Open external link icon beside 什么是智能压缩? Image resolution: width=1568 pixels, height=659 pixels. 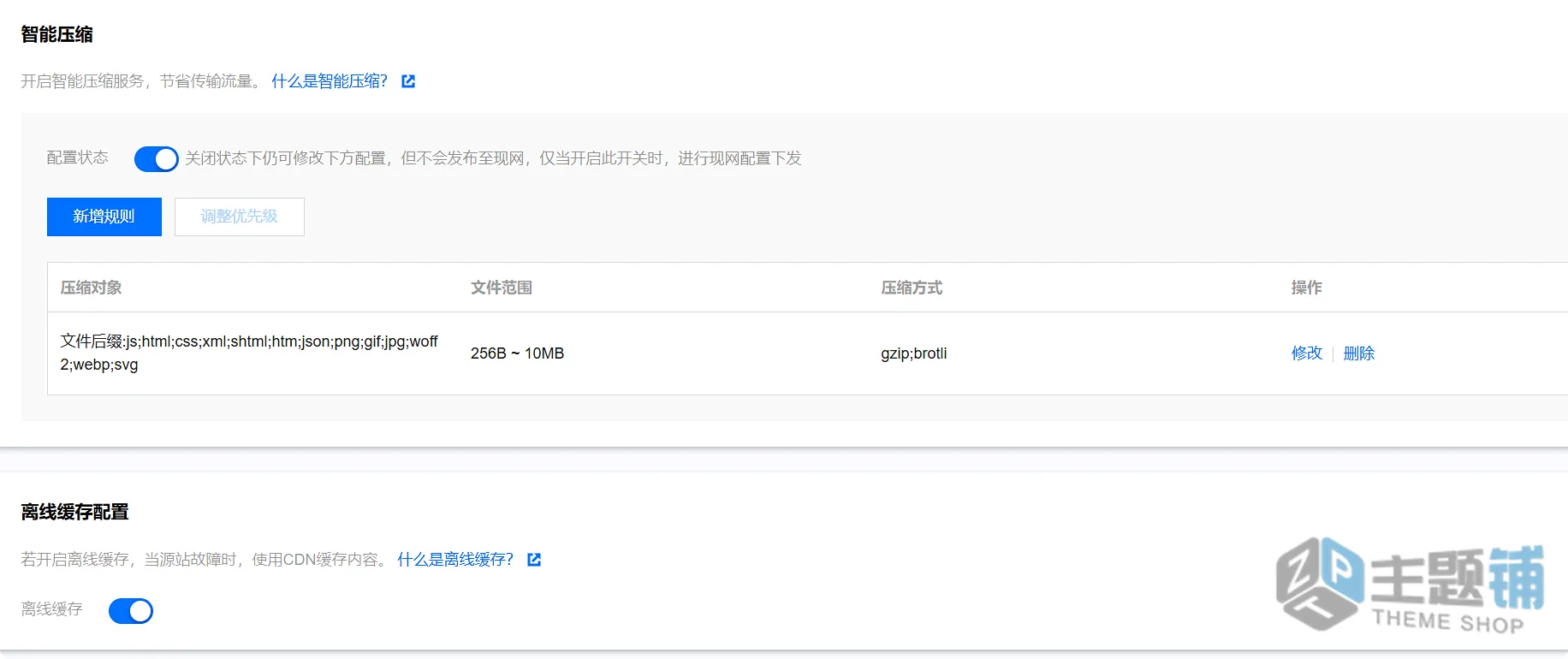[408, 81]
